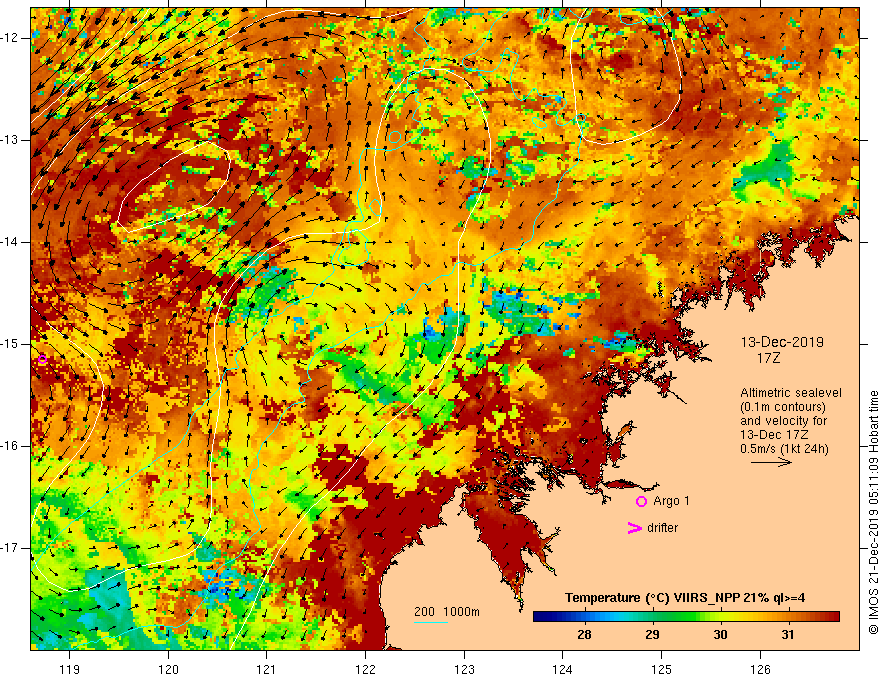The height and width of the screenshot is (680, 880).
Task: Click the temperature color scale bar
Action: (686, 617)
